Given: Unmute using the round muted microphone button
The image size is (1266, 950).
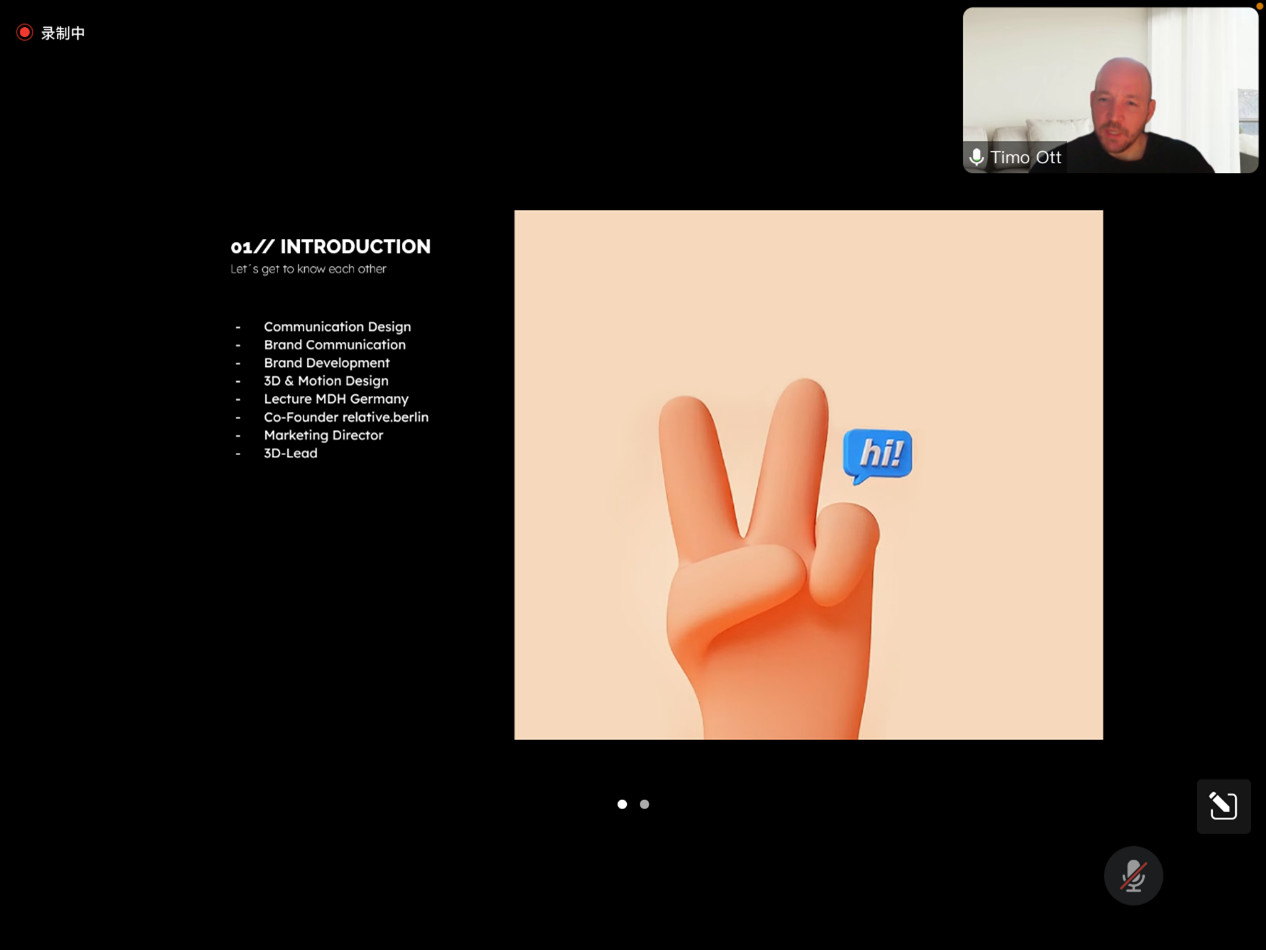Looking at the screenshot, I should [1133, 876].
